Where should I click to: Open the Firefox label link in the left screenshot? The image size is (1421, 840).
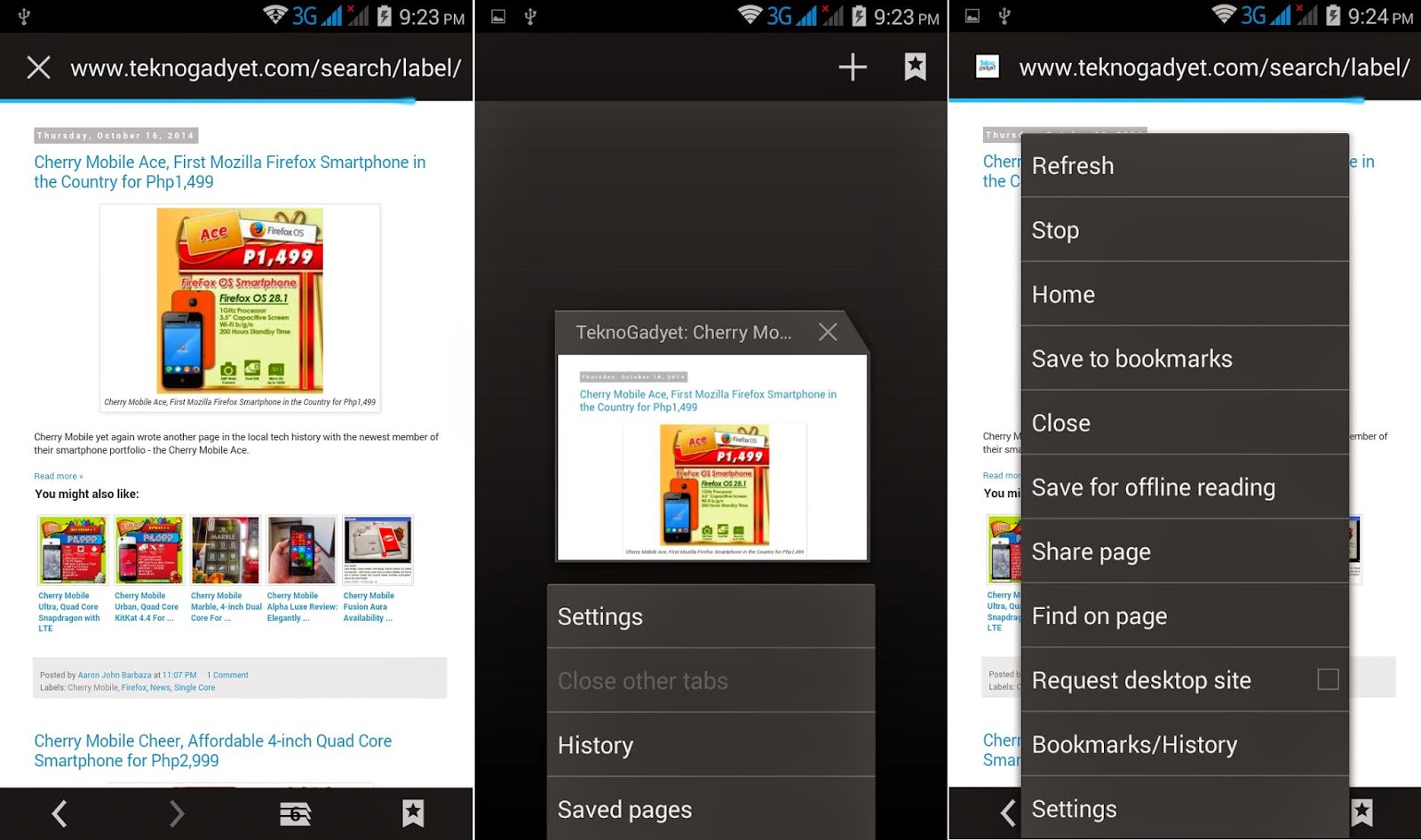coord(134,687)
